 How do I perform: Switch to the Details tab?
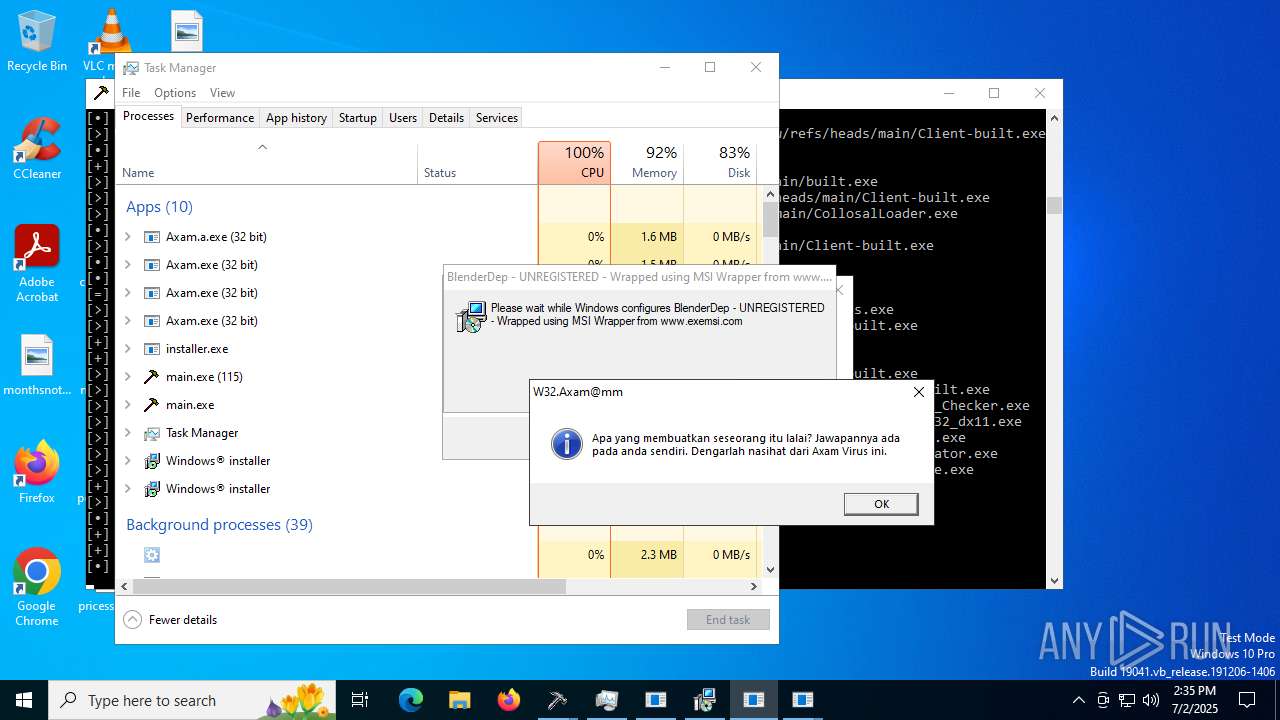(446, 117)
